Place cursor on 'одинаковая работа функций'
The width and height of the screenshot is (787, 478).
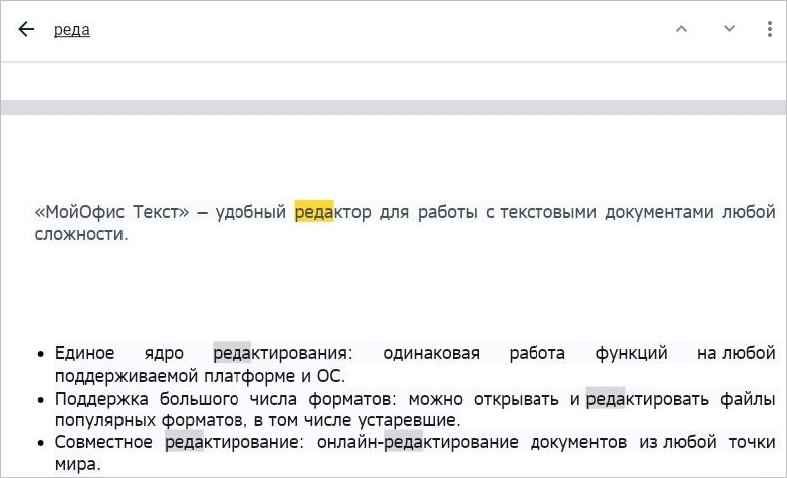point(525,353)
